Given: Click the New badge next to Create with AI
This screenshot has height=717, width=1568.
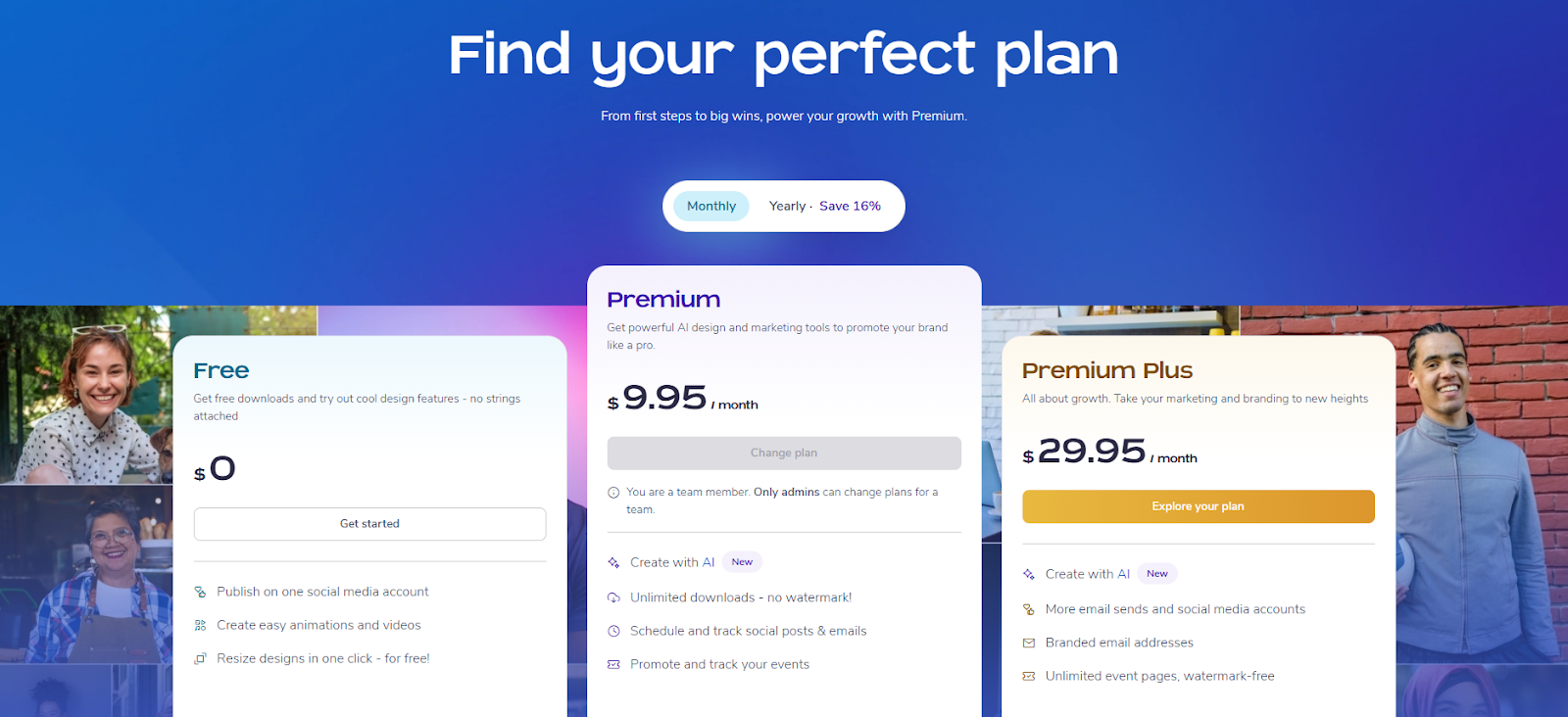Looking at the screenshot, I should (x=742, y=561).
